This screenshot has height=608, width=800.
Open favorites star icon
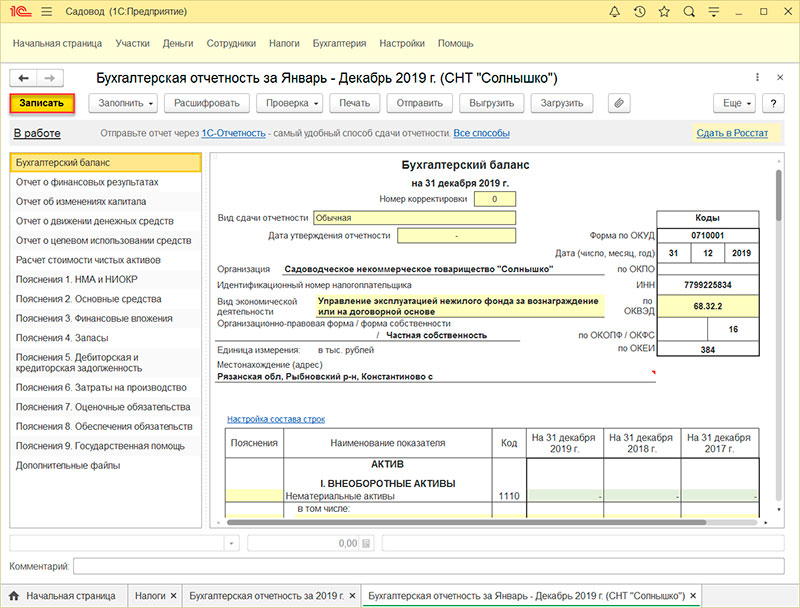664,11
